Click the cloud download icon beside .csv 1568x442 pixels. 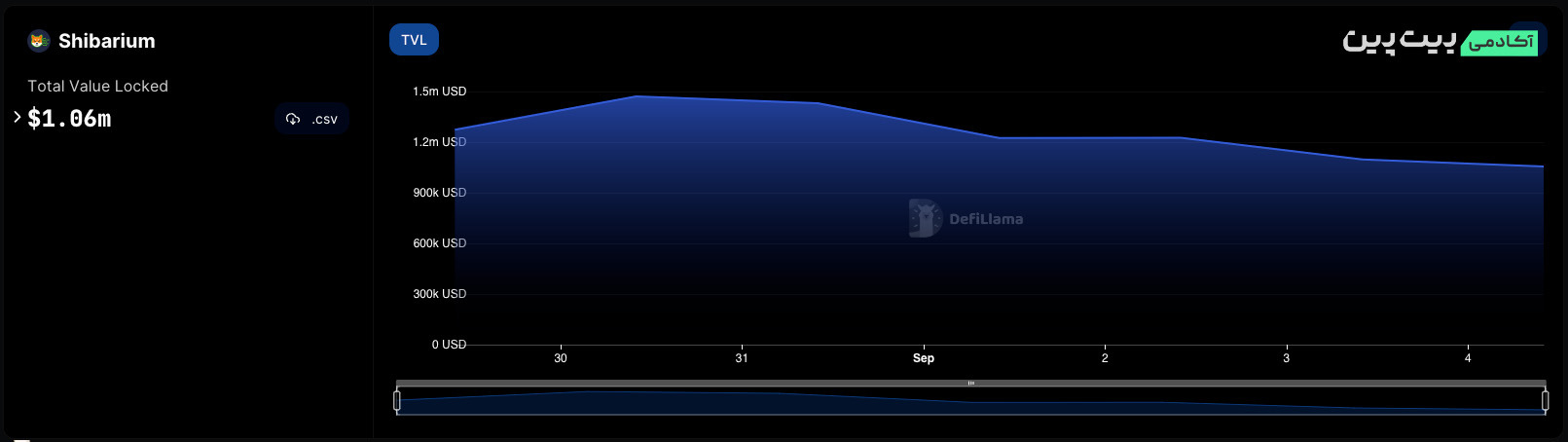[x=293, y=119]
